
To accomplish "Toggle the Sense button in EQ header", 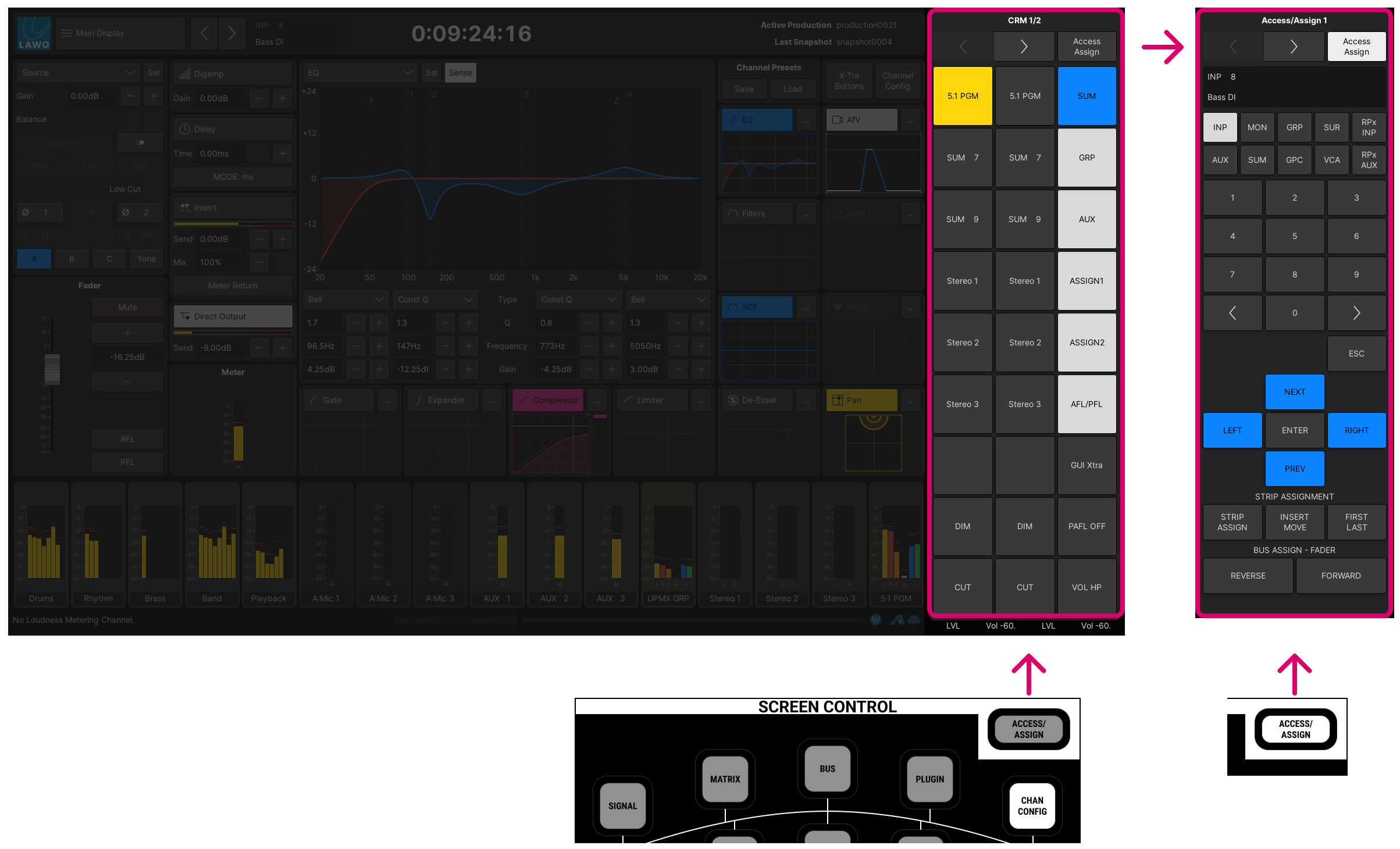I will click(x=460, y=73).
